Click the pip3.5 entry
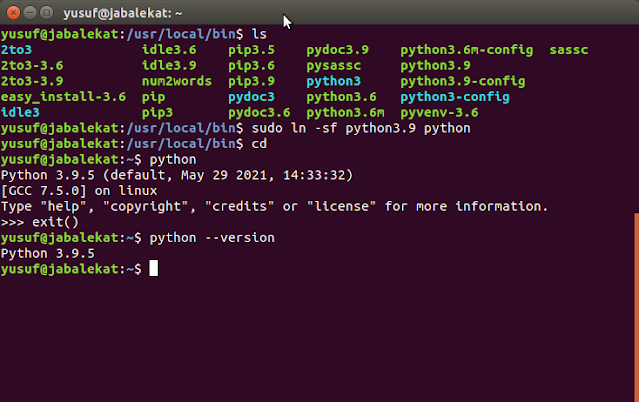This screenshot has height=402, width=639. point(251,50)
